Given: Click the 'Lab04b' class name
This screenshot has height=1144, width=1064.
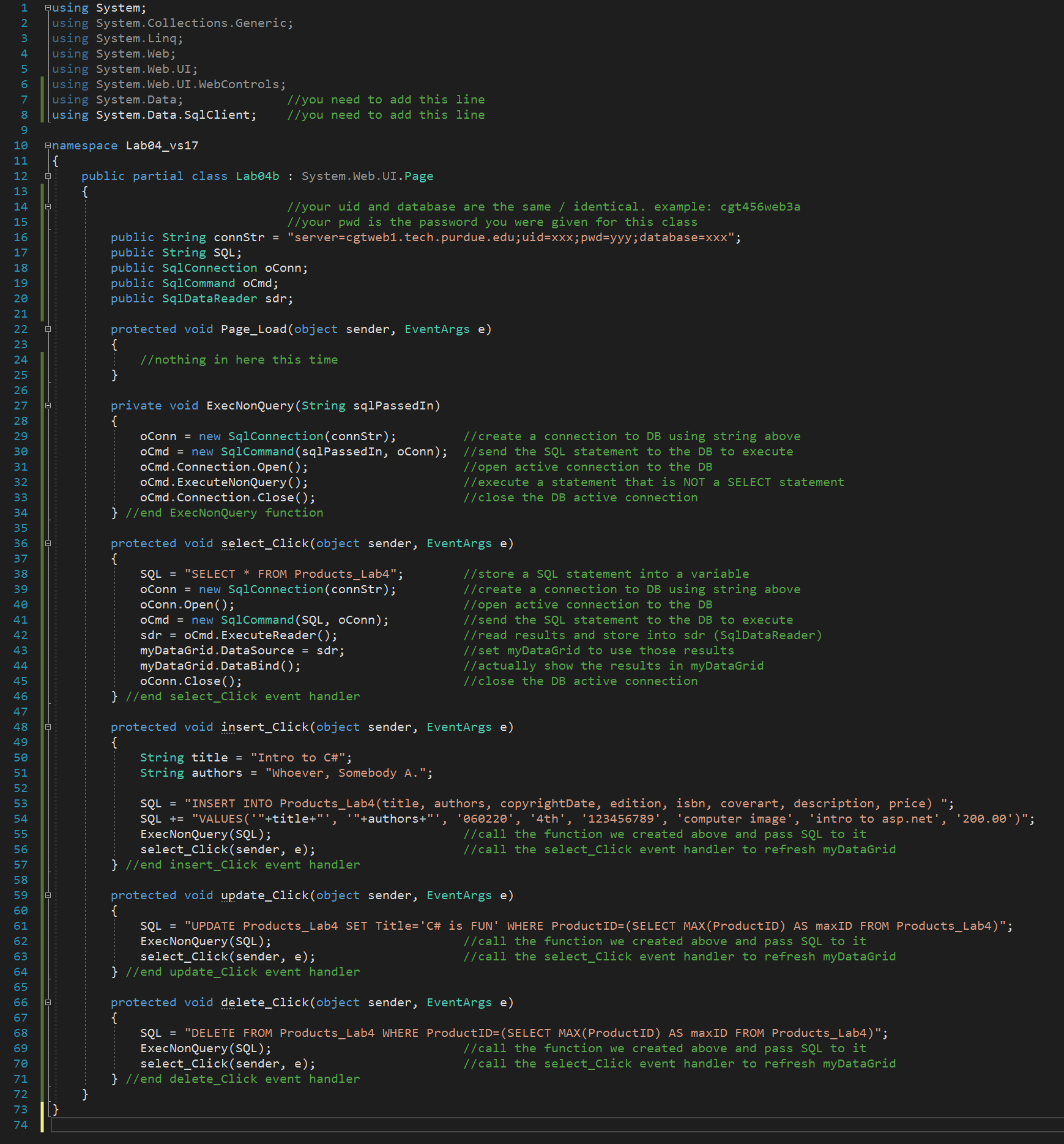Looking at the screenshot, I should (x=258, y=176).
